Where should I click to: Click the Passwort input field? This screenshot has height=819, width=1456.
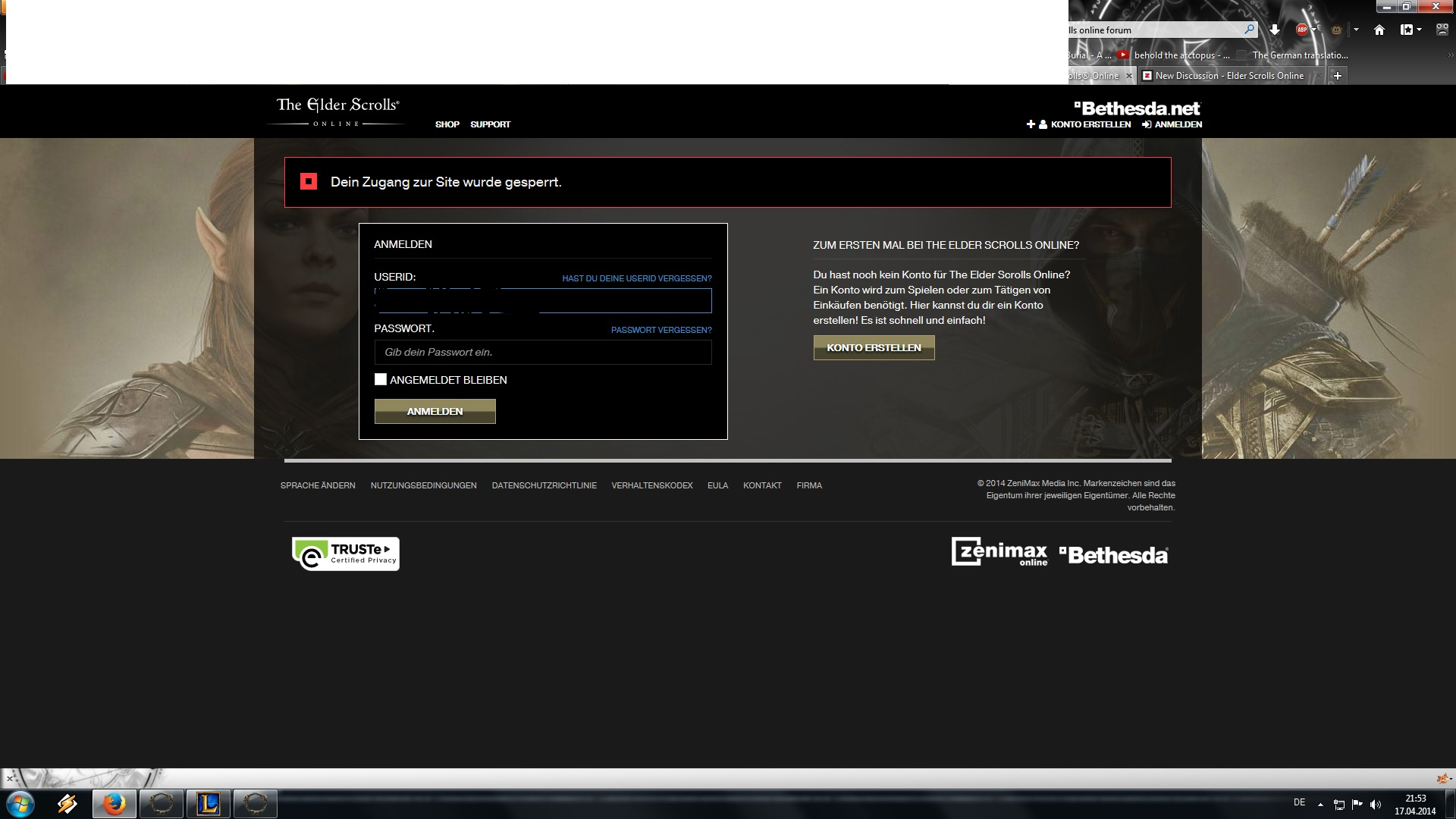[542, 352]
